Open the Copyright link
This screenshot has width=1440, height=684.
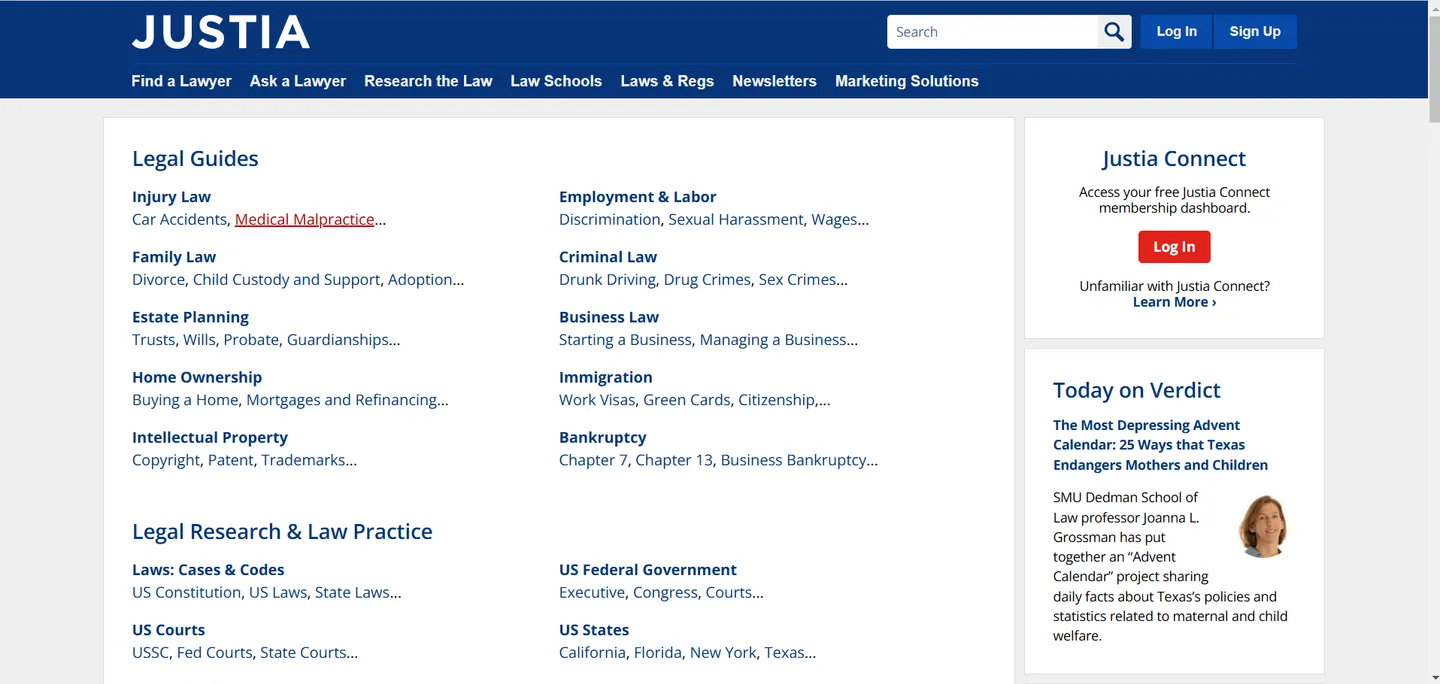(166, 459)
